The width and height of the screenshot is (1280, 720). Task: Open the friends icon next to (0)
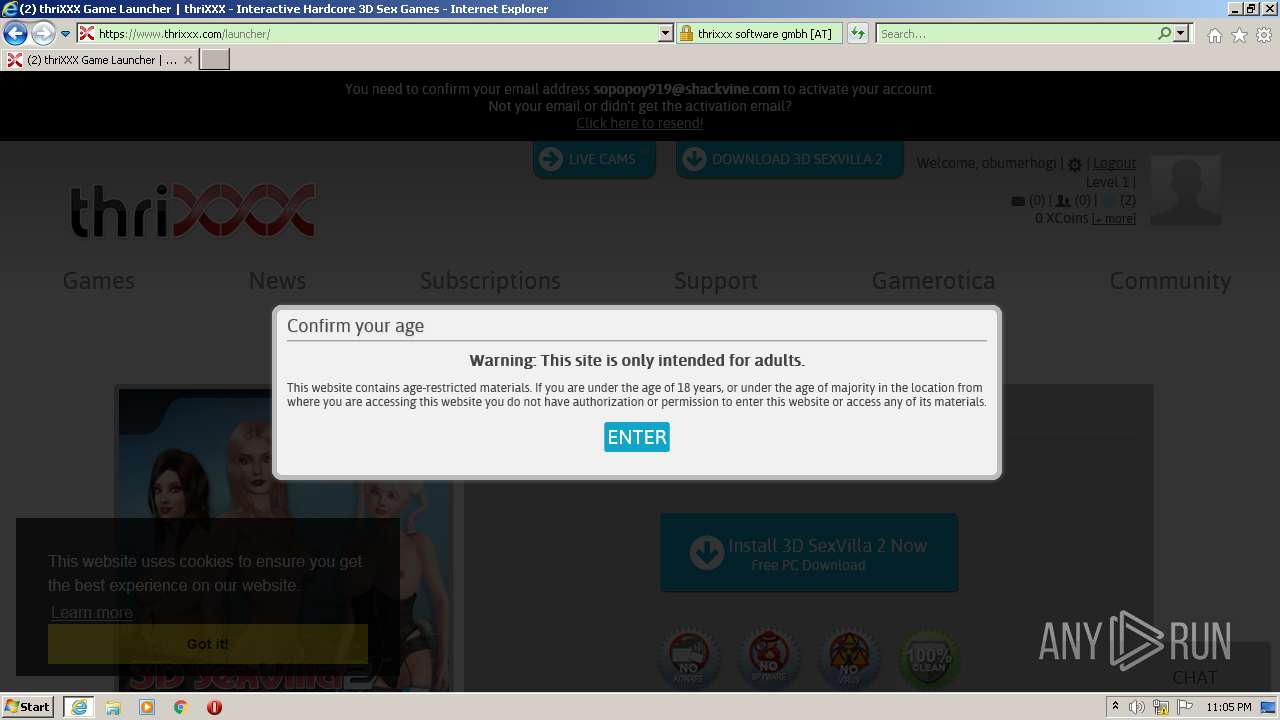pyautogui.click(x=1063, y=201)
